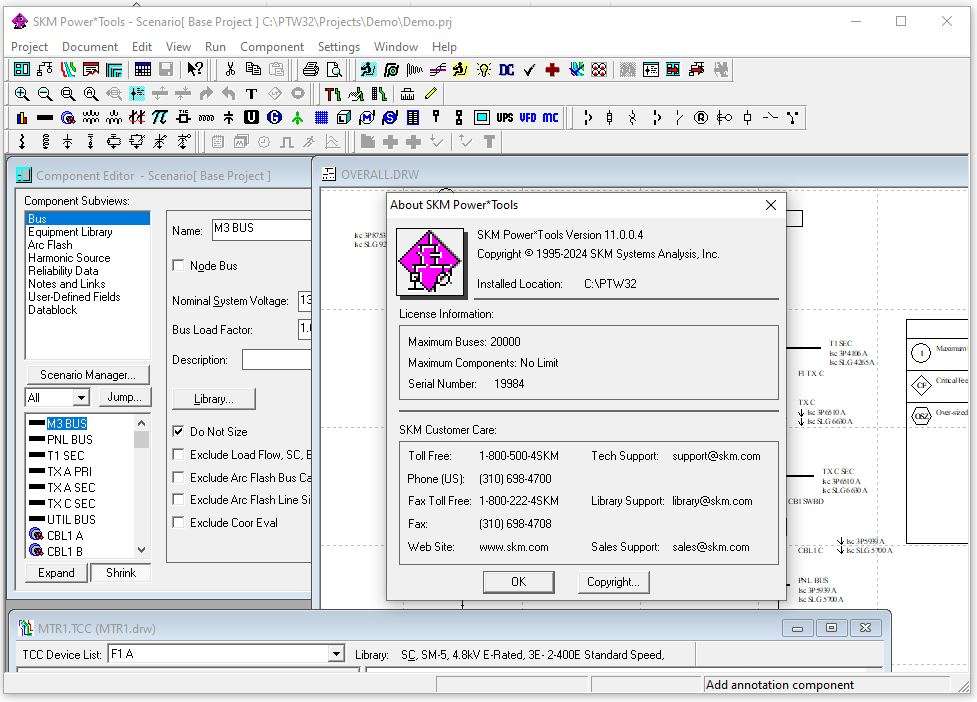Click the scissors Cut toolbar icon
Image resolution: width=977 pixels, height=702 pixels.
(x=230, y=69)
